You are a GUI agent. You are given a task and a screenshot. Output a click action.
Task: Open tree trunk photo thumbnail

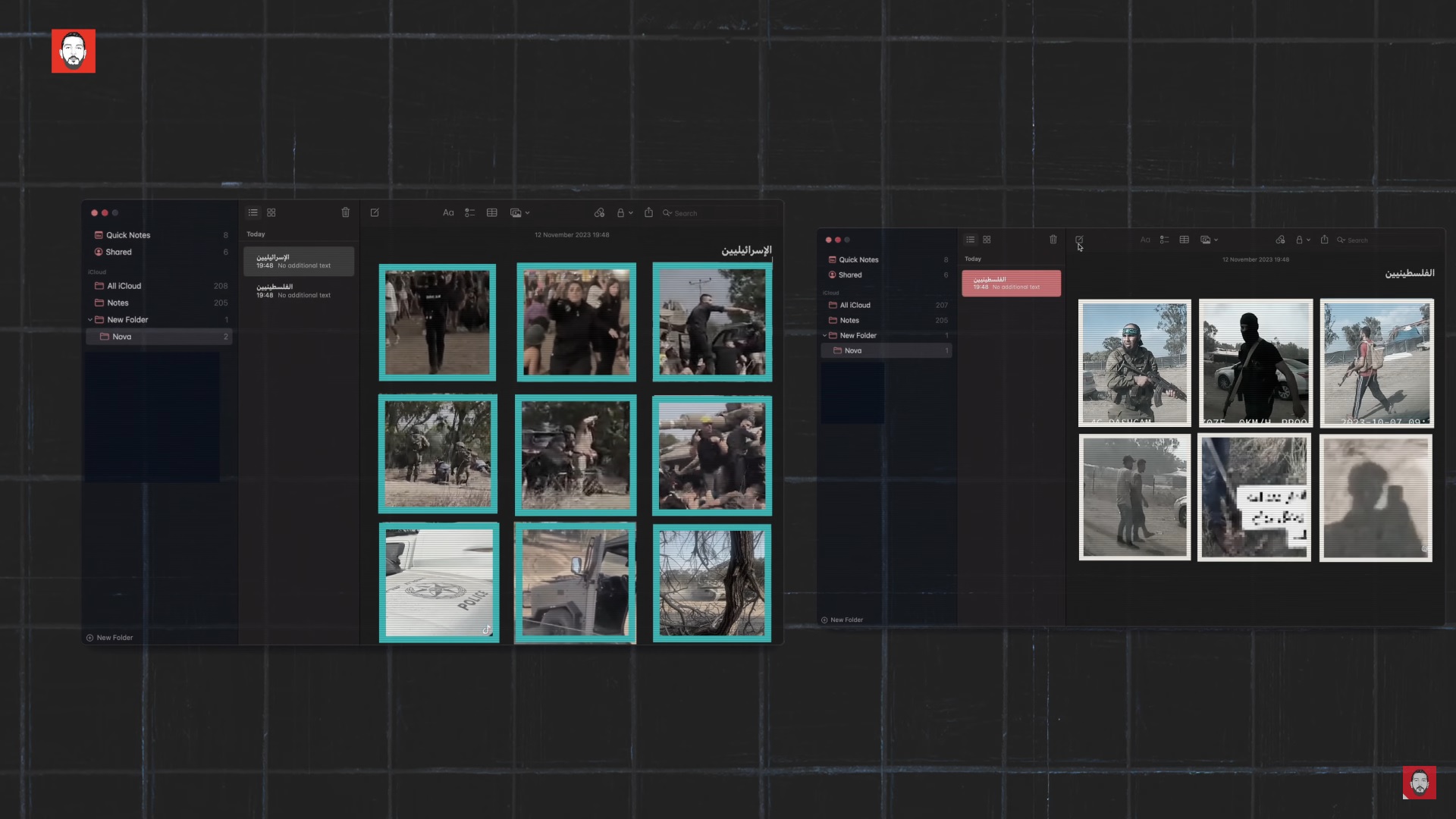tap(712, 583)
